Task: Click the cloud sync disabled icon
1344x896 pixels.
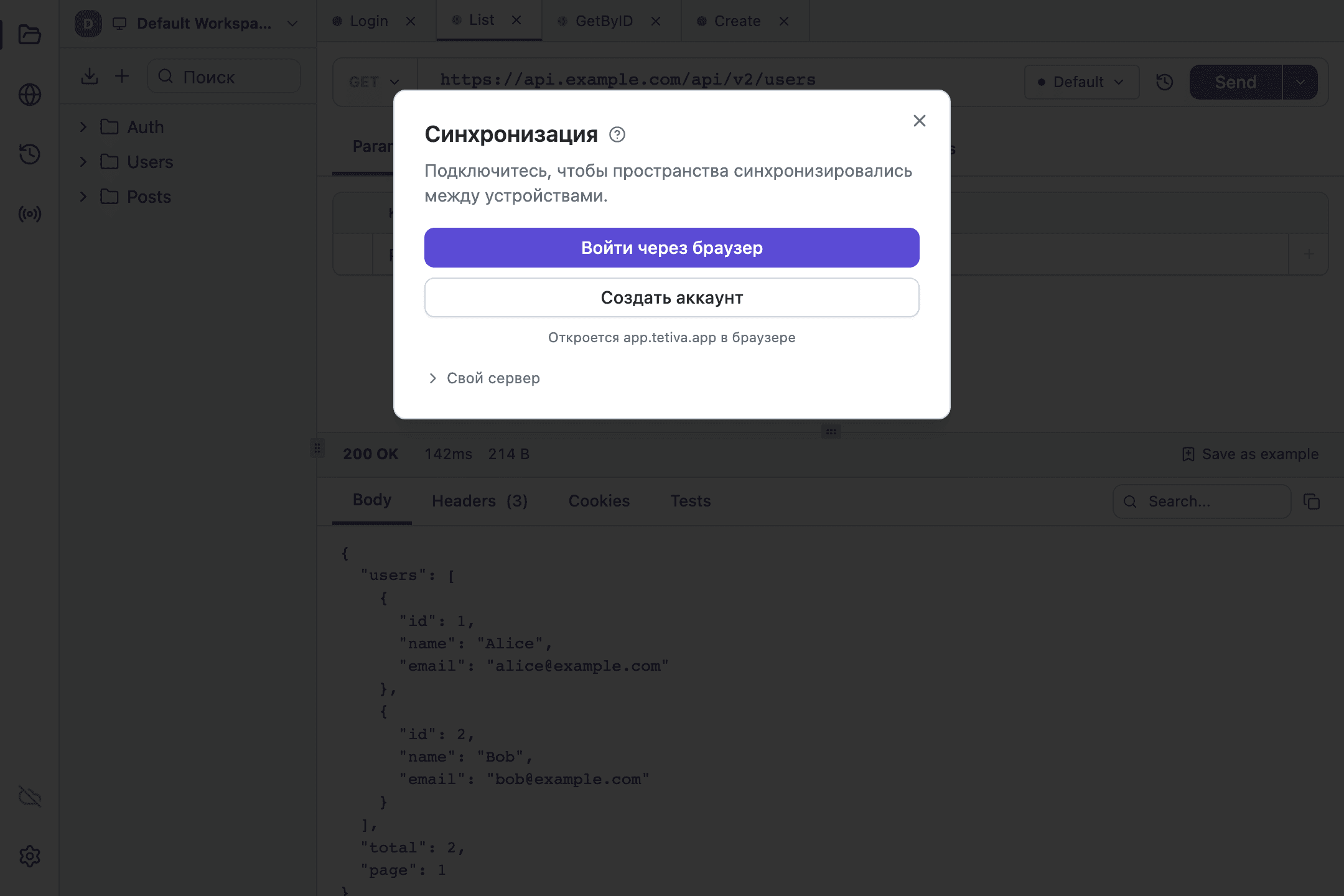Action: pyautogui.click(x=29, y=796)
